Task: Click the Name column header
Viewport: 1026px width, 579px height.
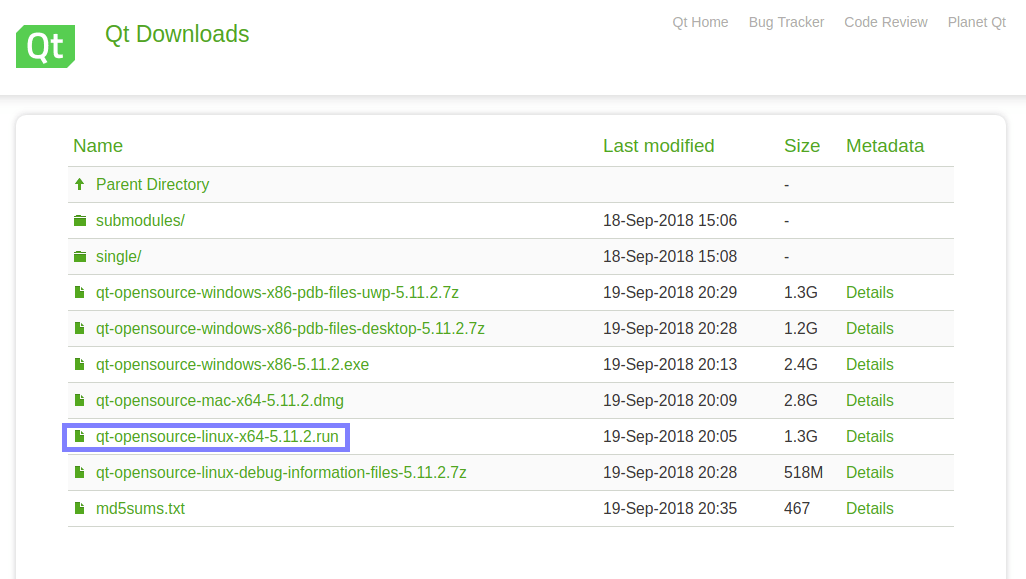Action: tap(98, 146)
